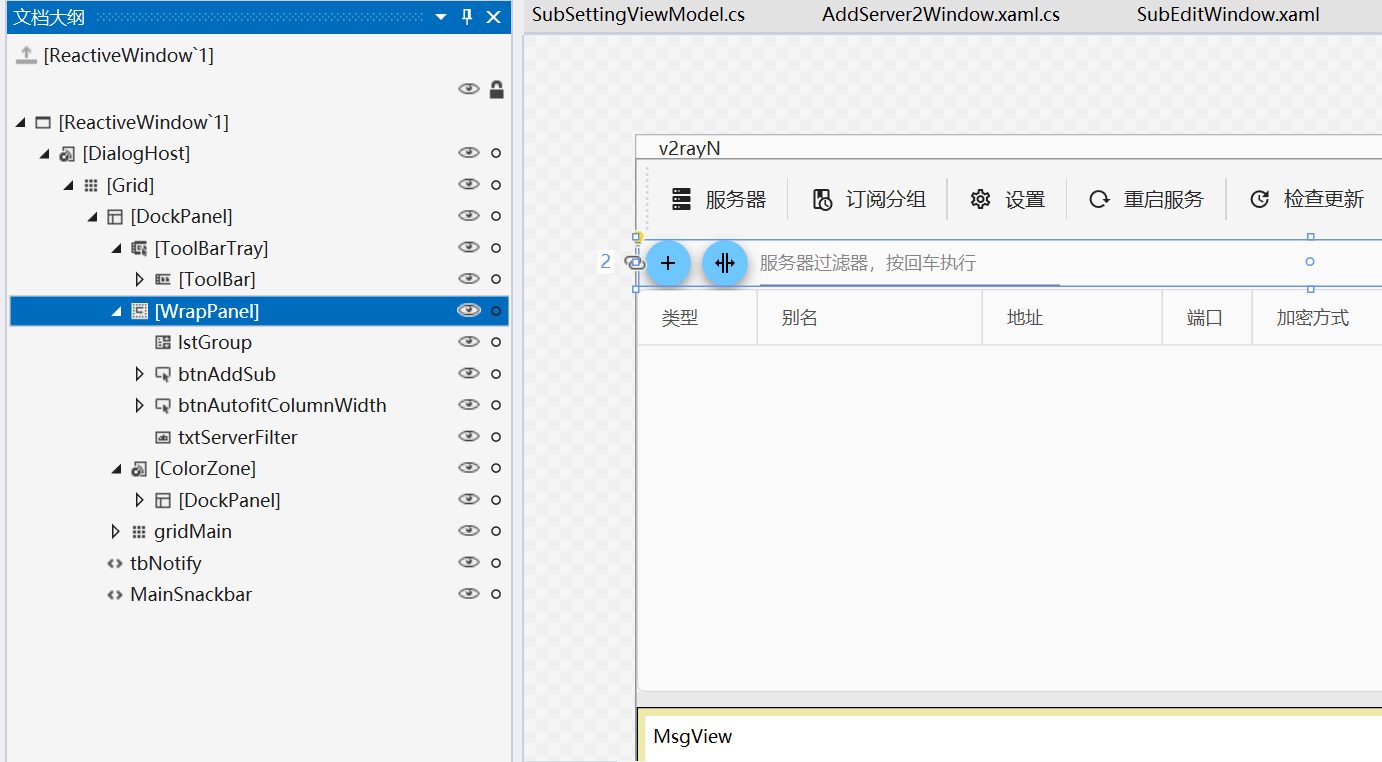Screen dimensions: 1382x762
Task: Click the pin icon in document outline header
Action: 467,17
